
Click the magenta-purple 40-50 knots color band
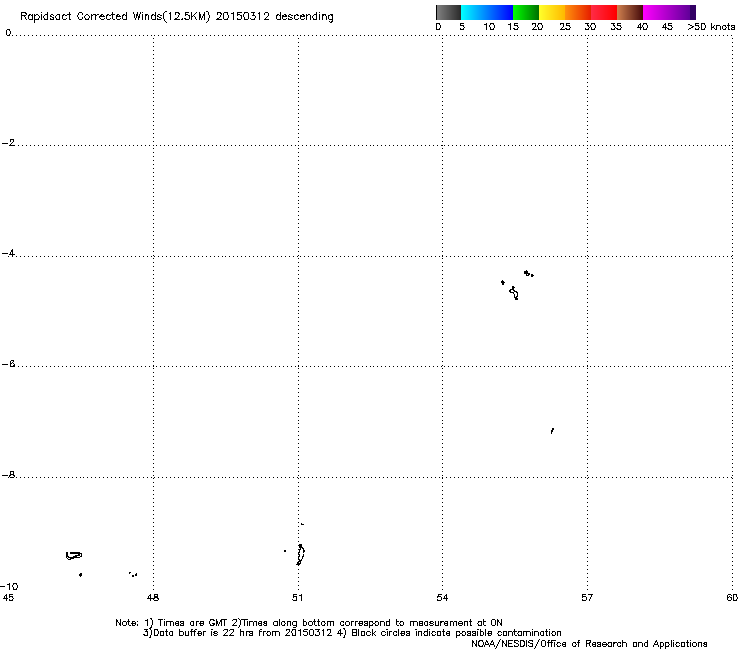[669, 12]
